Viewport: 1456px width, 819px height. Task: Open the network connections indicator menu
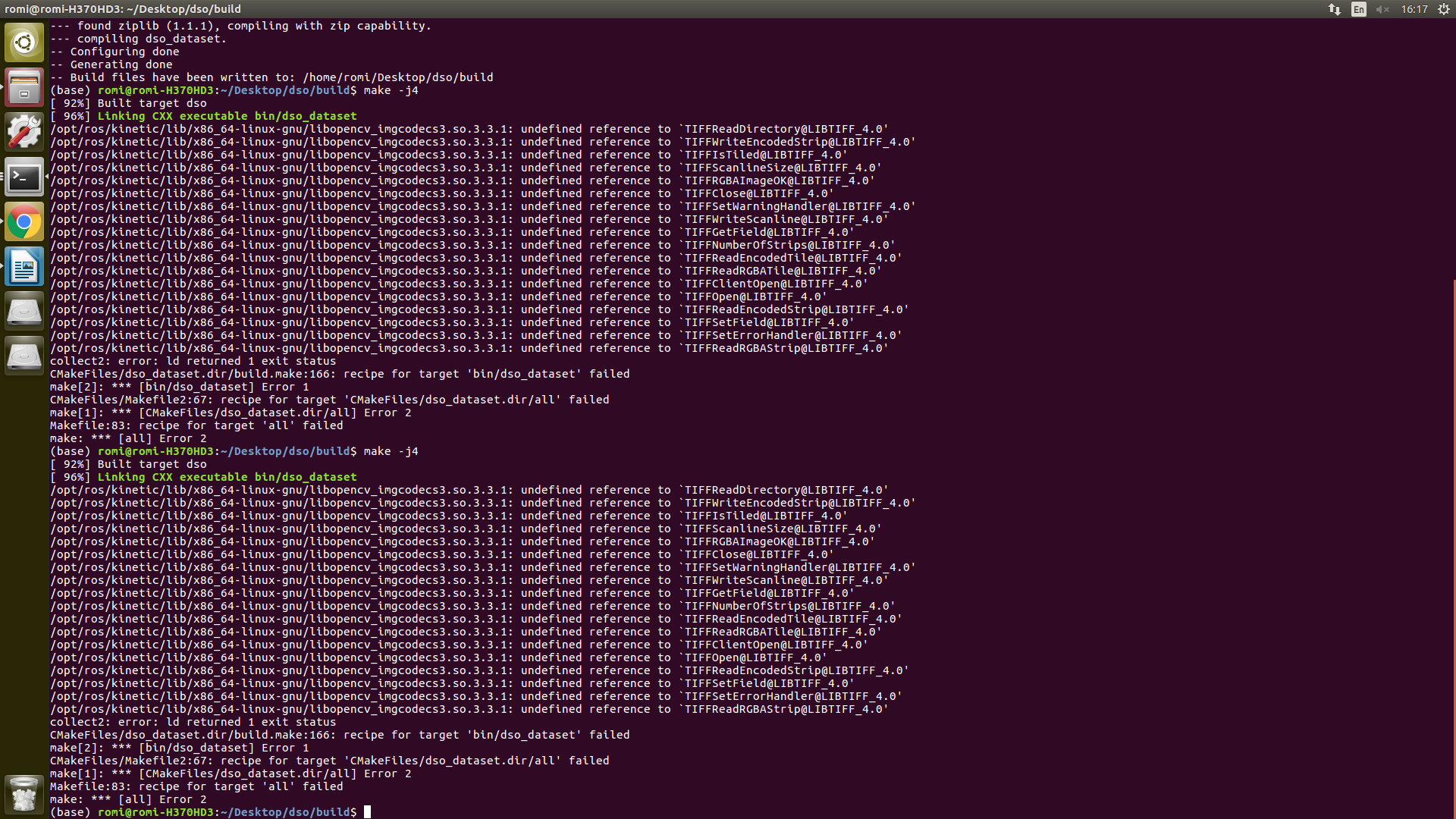(1335, 9)
